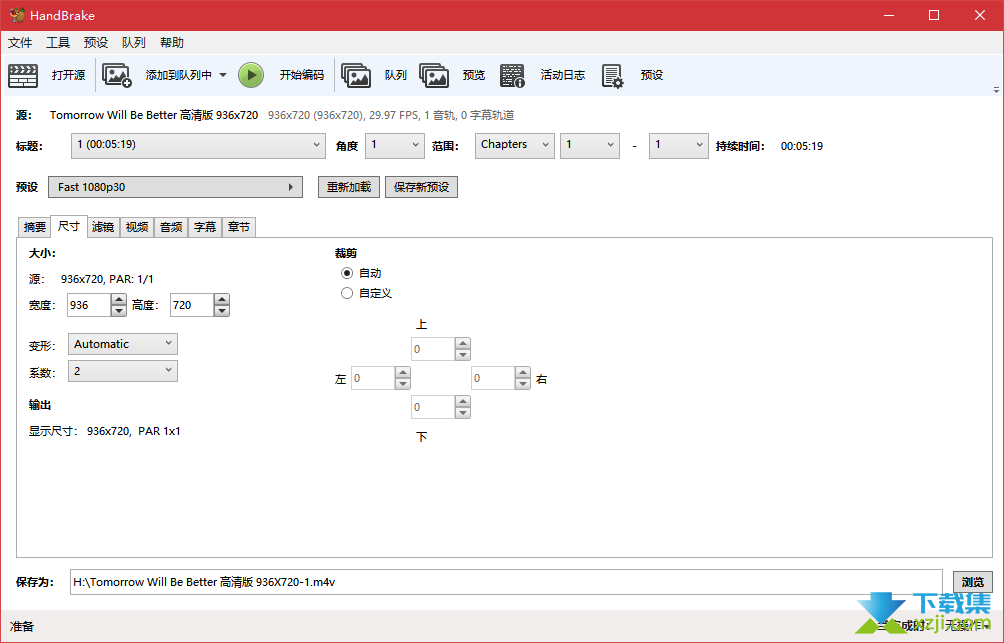Click the Preview images icon
This screenshot has width=1004, height=643.
tap(434, 76)
